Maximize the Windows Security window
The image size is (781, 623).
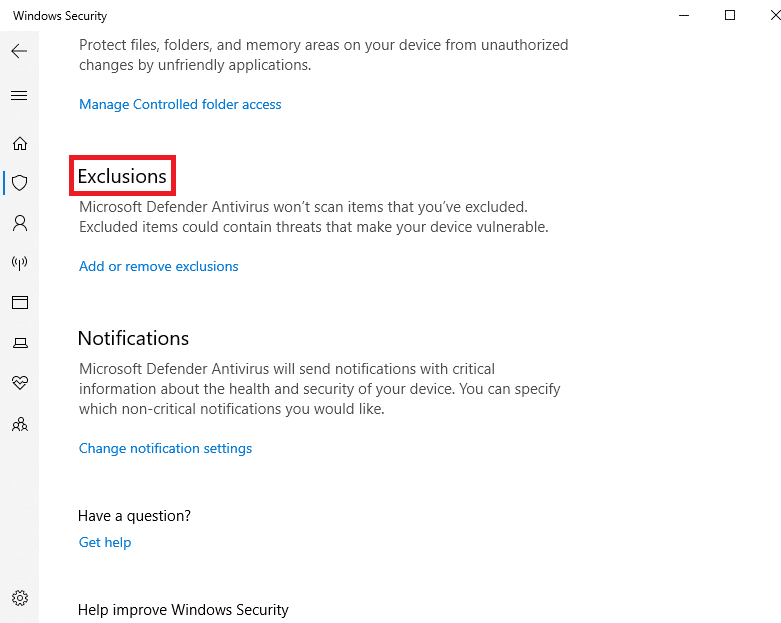[730, 15]
